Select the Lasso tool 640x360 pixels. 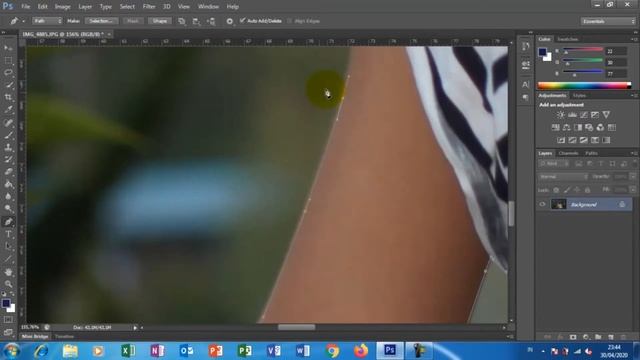coord(8,73)
